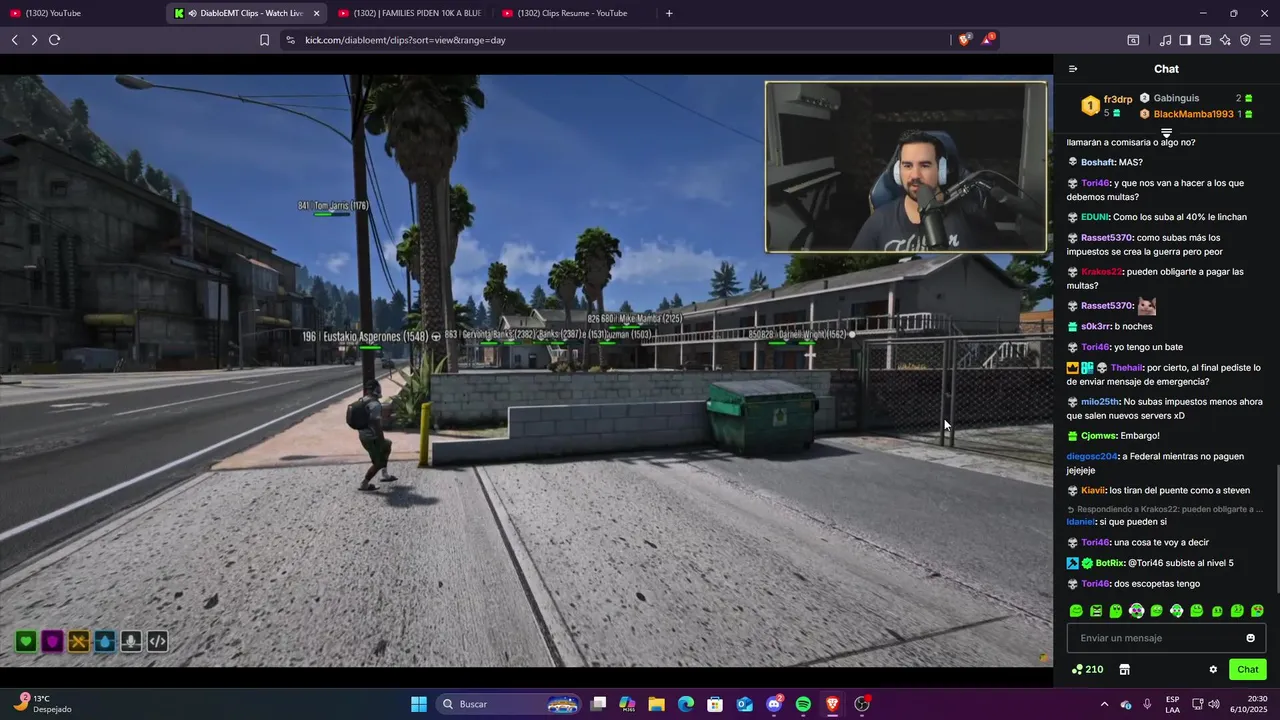
Task: Open the emoji picker in message box
Action: tap(1250, 638)
